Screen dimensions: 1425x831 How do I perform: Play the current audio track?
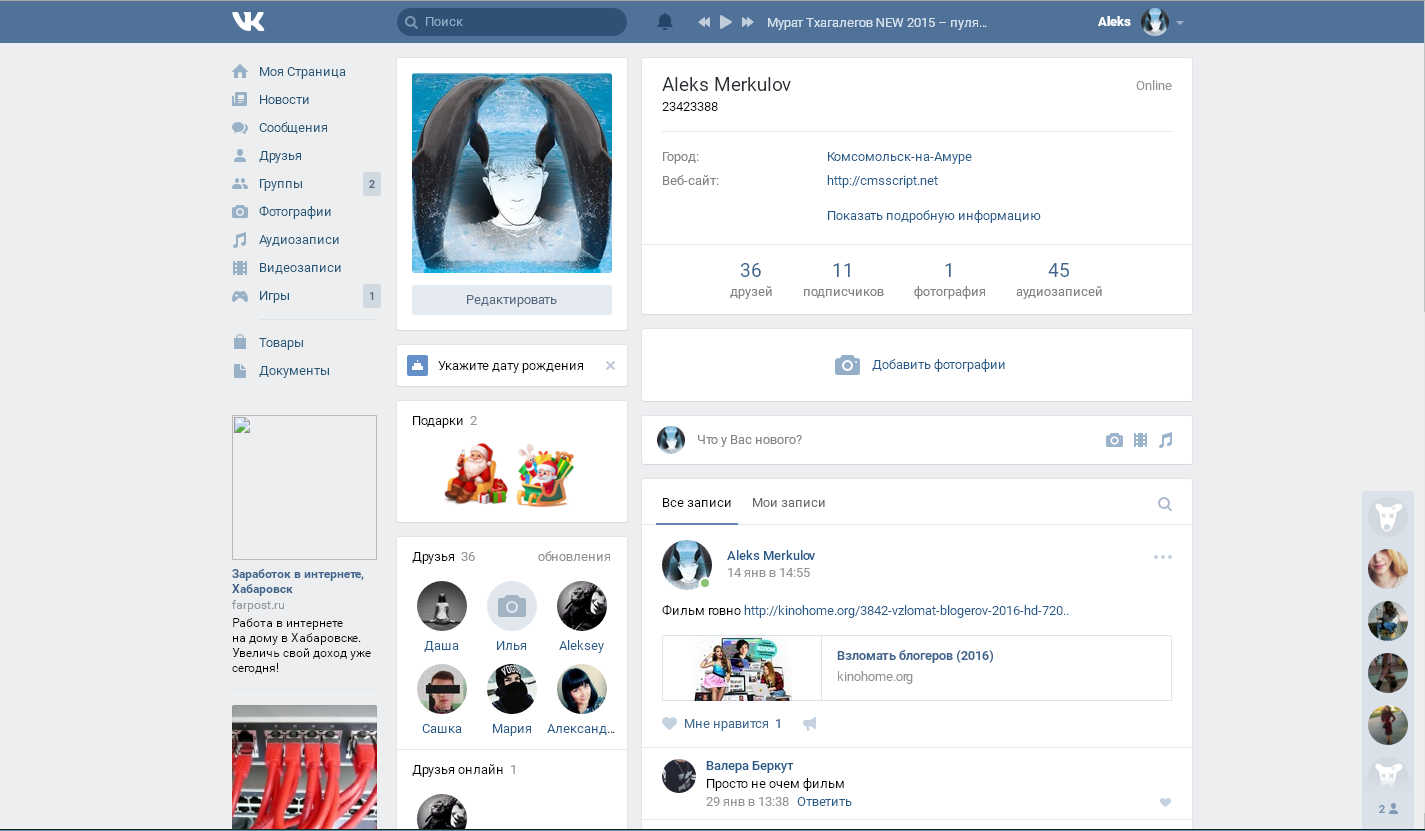click(x=726, y=22)
